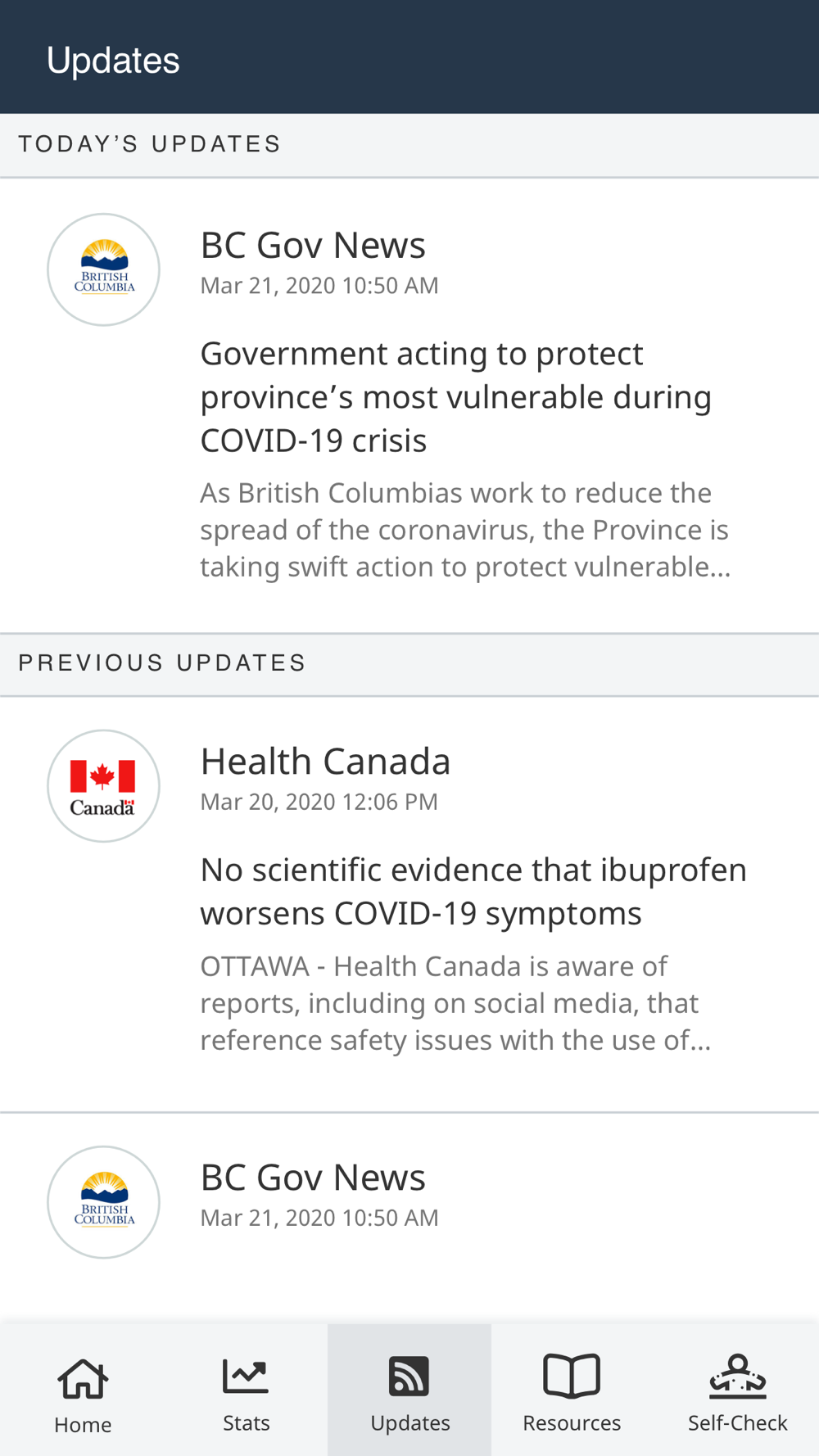Viewport: 819px width, 1456px height.
Task: Tap the Health Canada flag logo
Action: click(103, 786)
